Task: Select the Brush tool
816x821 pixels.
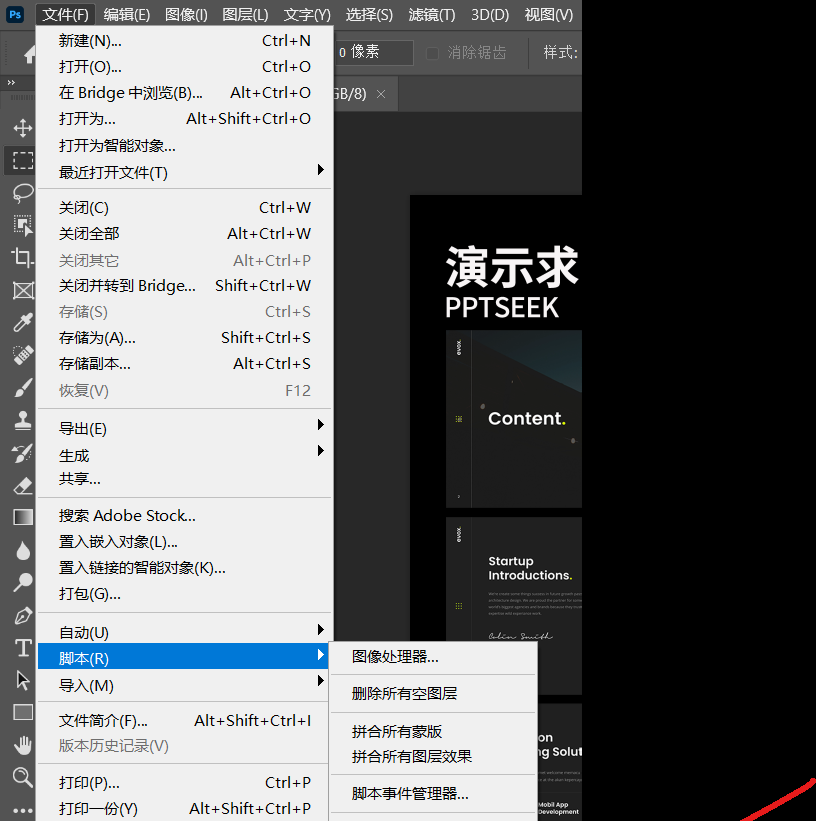Action: pyautogui.click(x=22, y=388)
